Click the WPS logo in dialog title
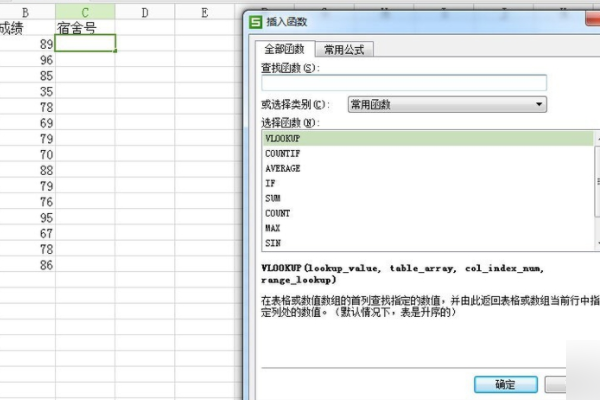Image resolution: width=600 pixels, height=400 pixels. point(255,22)
